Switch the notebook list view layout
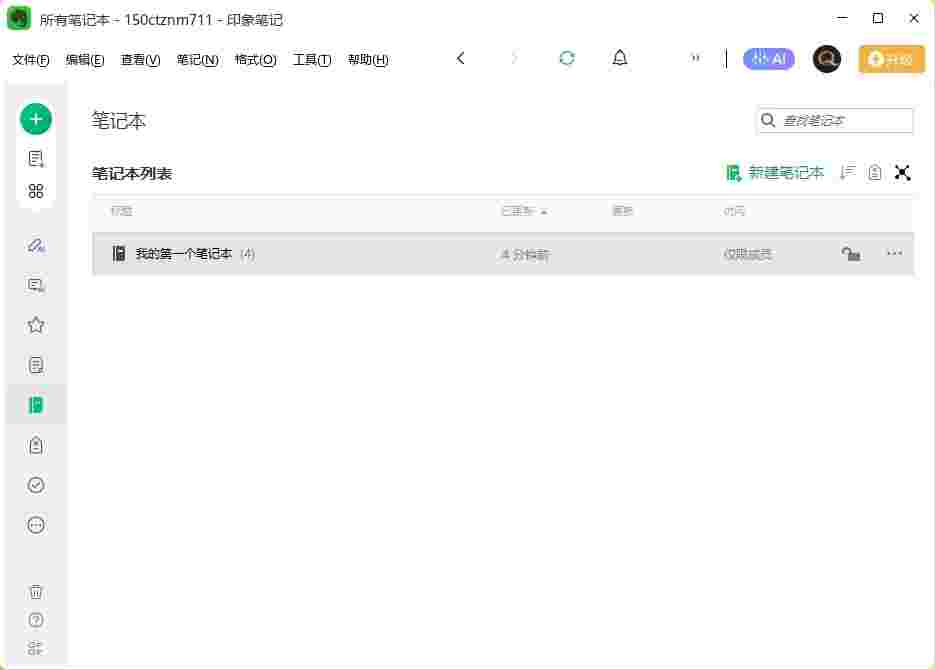 pos(875,172)
